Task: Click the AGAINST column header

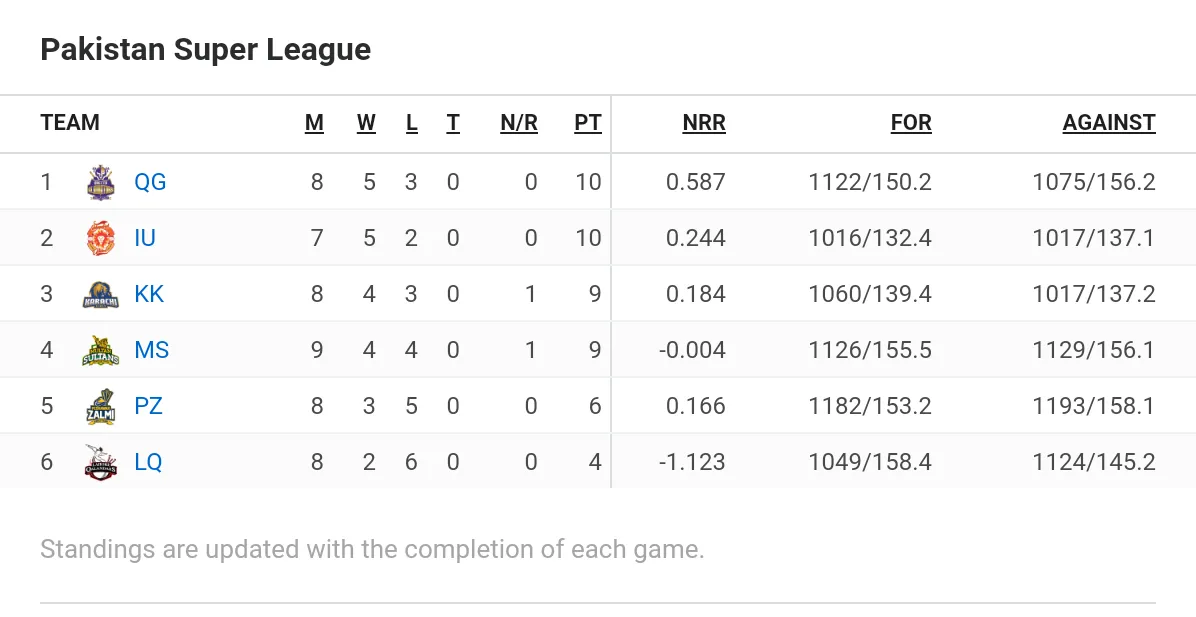Action: click(1109, 124)
